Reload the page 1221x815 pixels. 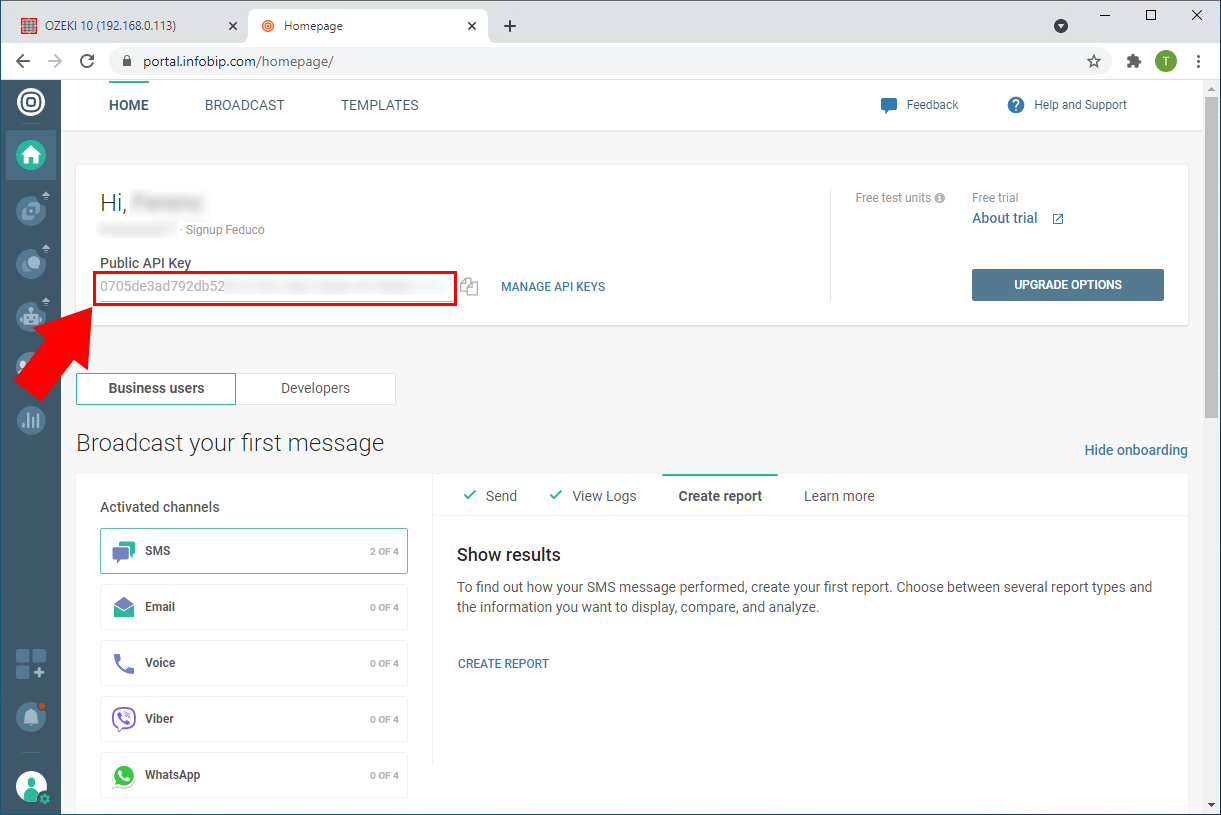pos(87,61)
